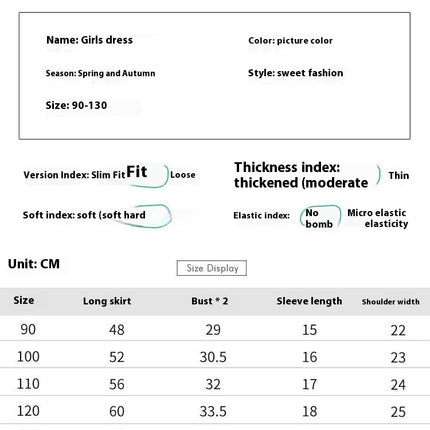Select the size 110 row
430x430 pixels.
pos(215,383)
